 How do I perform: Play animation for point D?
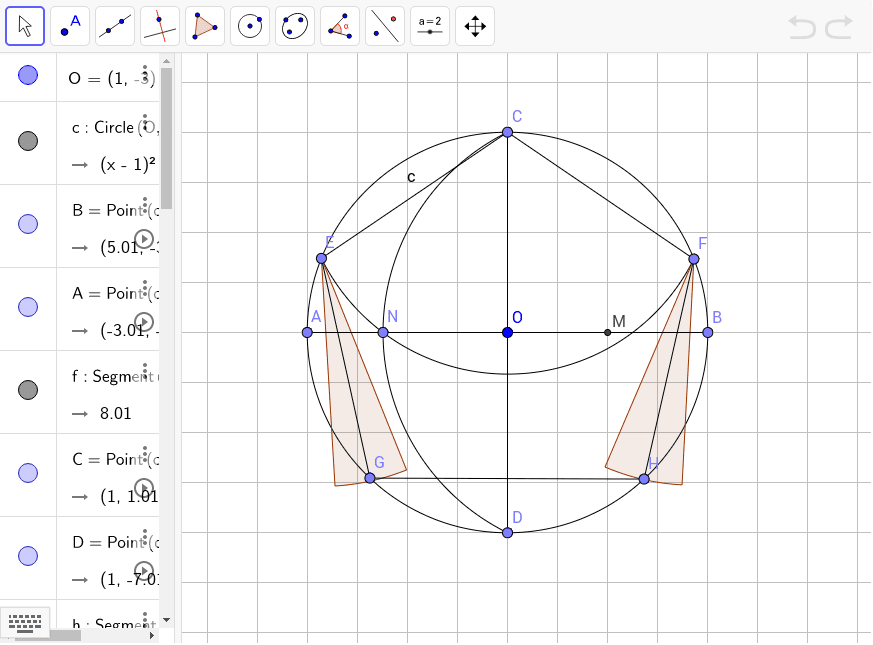[x=144, y=571]
